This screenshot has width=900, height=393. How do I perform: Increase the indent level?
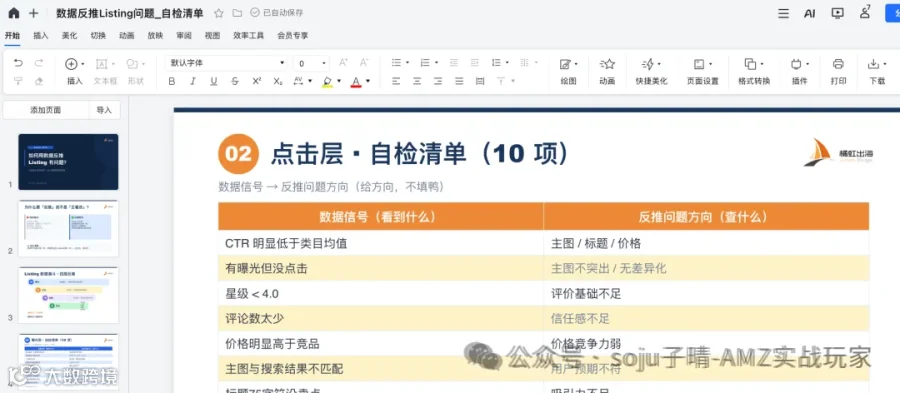point(475,63)
